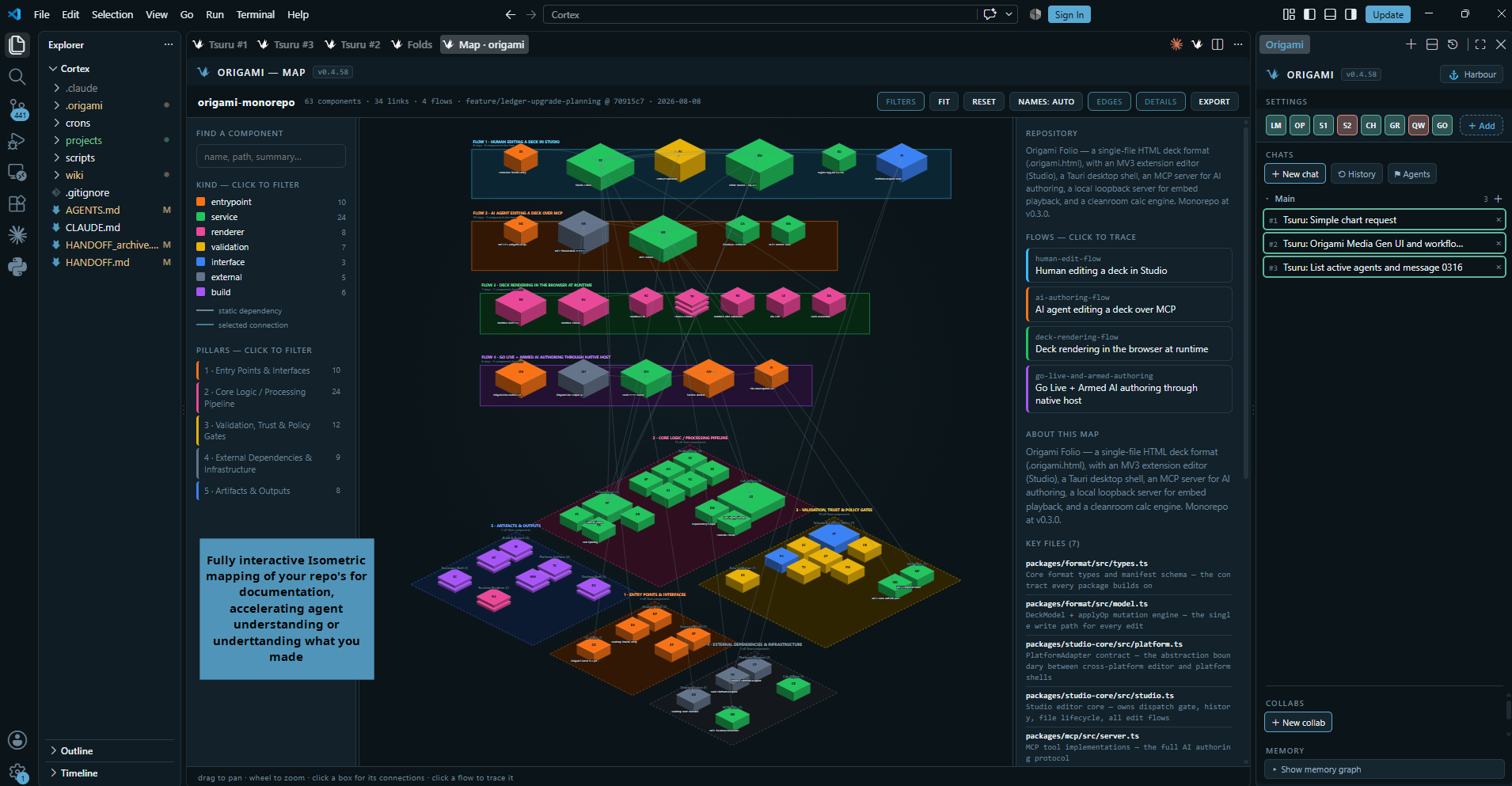Screen dimensions: 1512x786
Task: Close the 'Tsuru: Simple chart request' chat
Action: 1498,220
